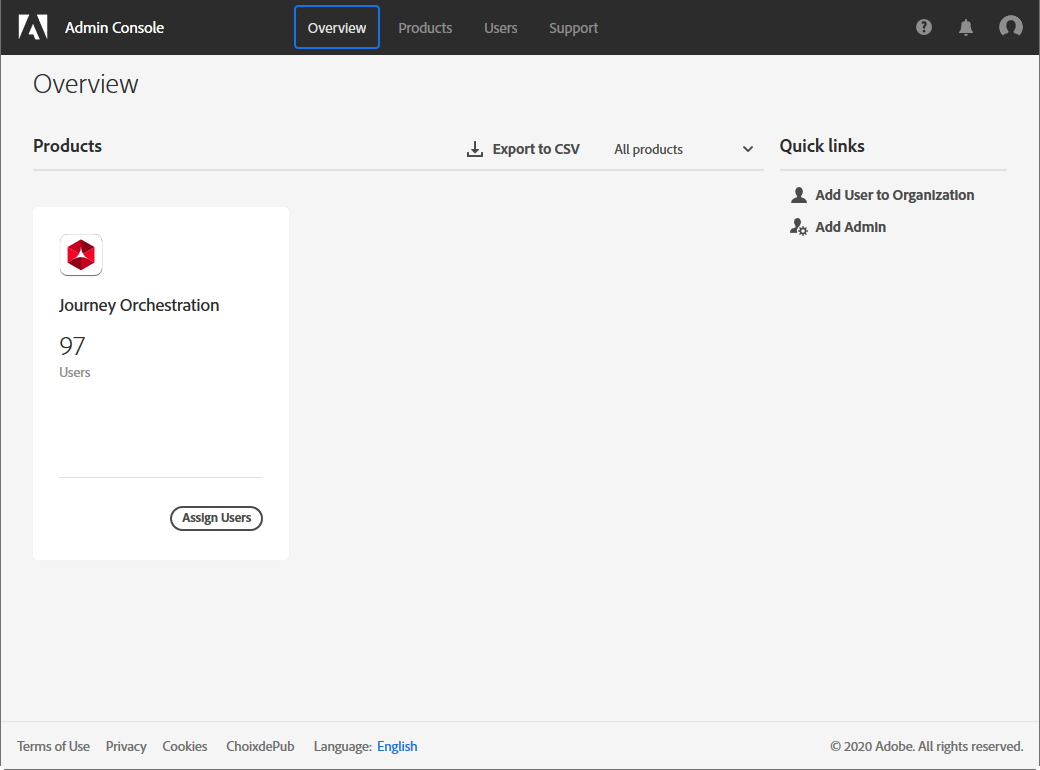1040x770 pixels.
Task: Open the help question mark icon
Action: 924,27
